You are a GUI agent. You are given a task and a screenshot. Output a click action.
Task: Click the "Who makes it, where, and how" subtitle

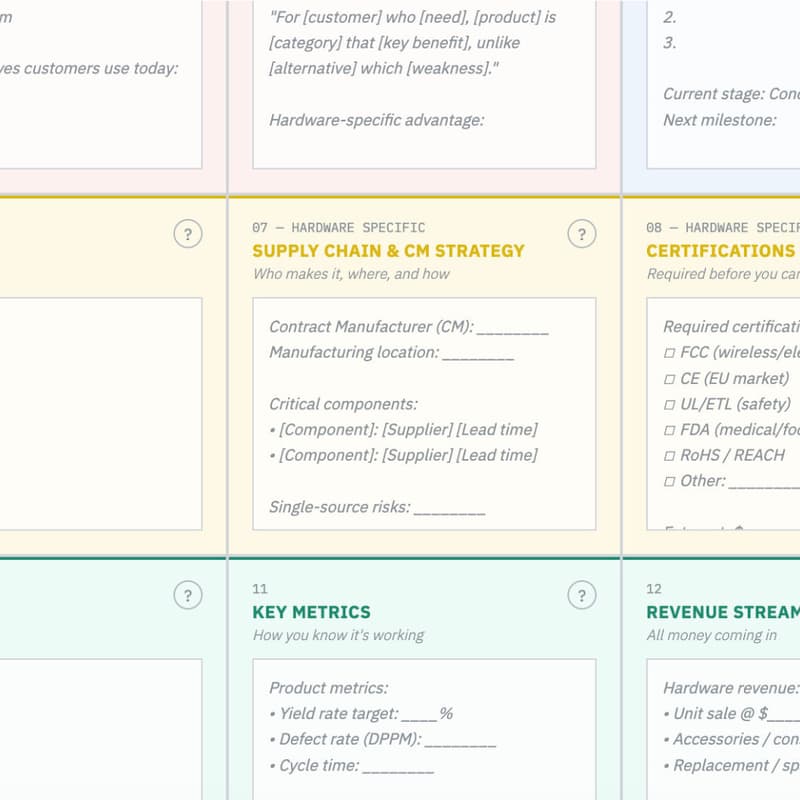(351, 274)
